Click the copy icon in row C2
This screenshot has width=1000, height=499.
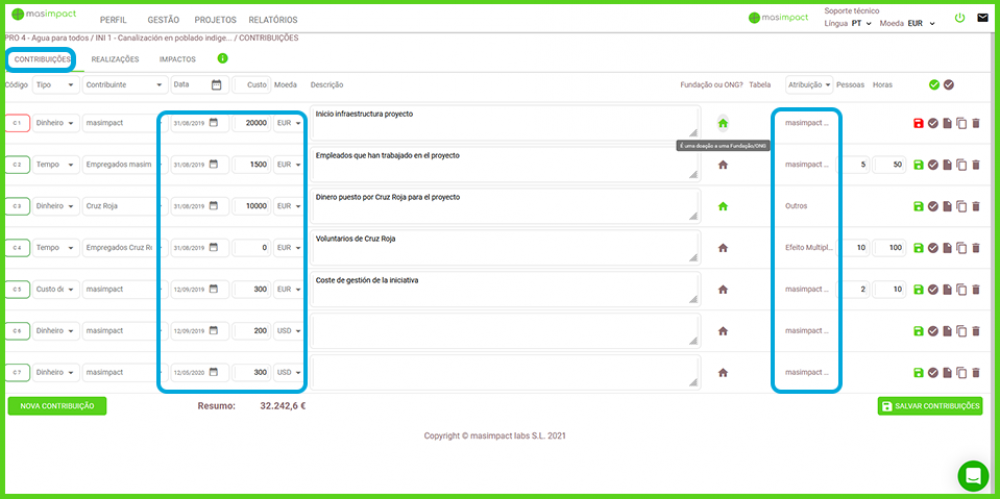click(961, 165)
